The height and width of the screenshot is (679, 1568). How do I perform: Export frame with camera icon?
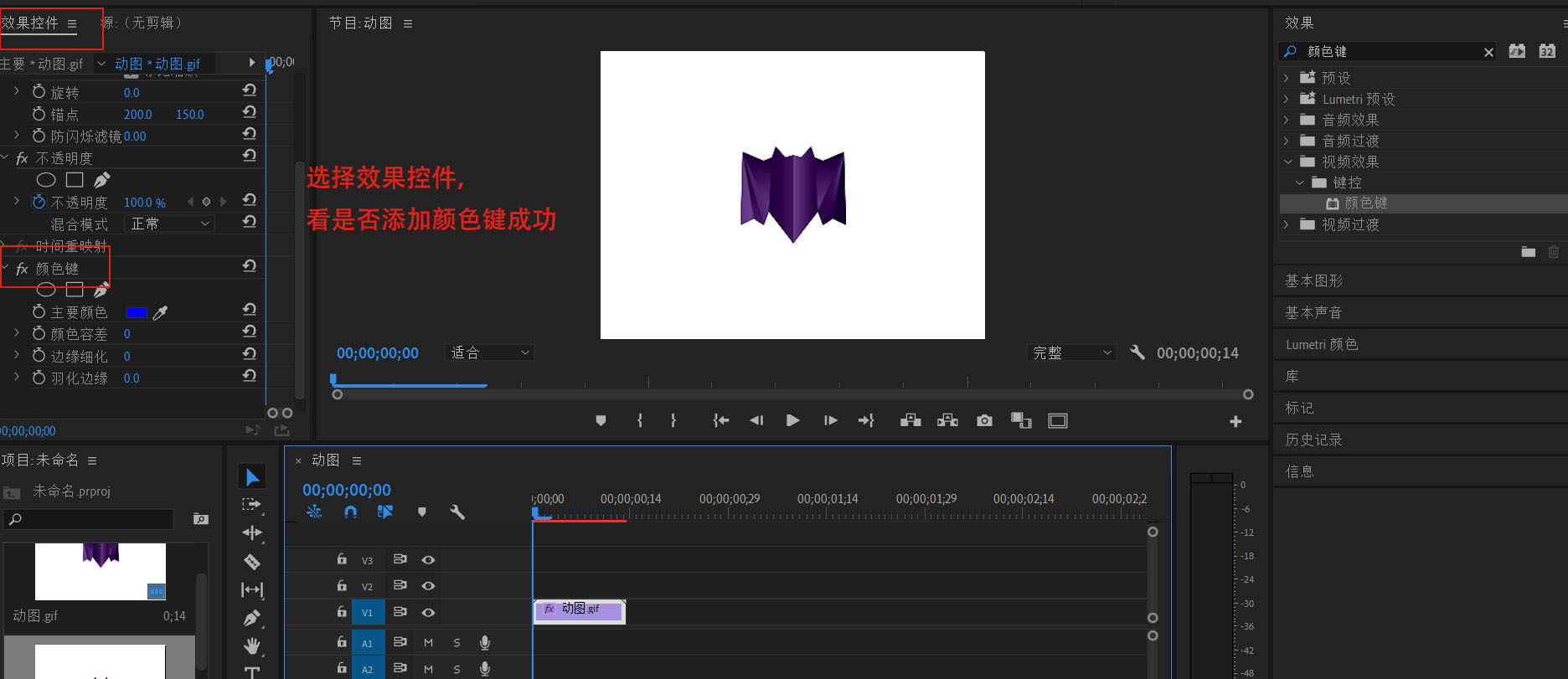click(984, 420)
